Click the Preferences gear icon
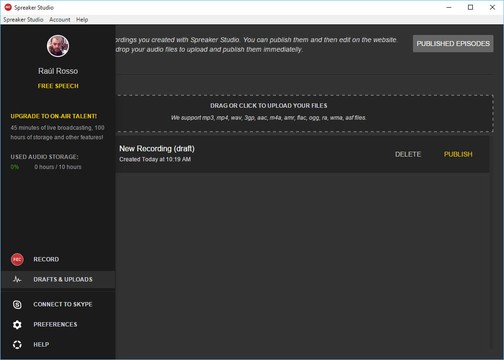The height and width of the screenshot is (360, 504). coord(17,324)
